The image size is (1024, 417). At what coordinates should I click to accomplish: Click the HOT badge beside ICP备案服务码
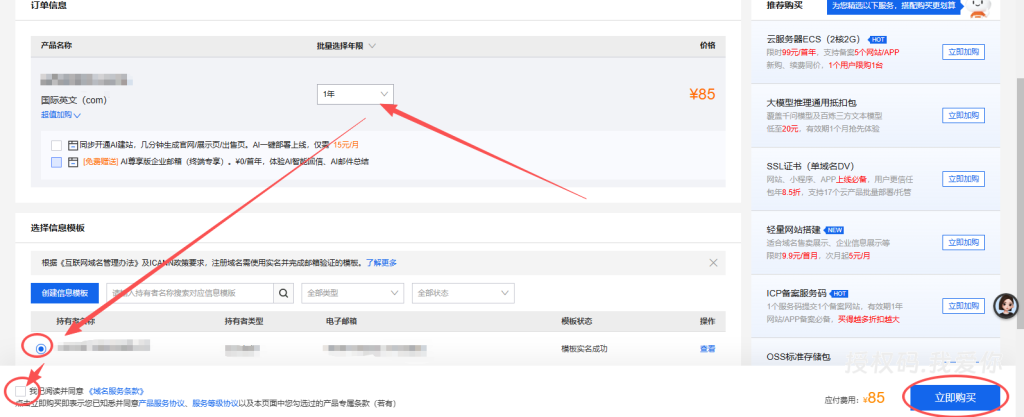tap(840, 294)
